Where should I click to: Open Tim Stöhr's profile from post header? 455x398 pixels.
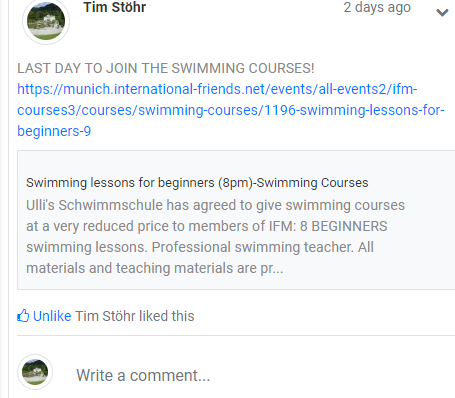click(x=115, y=7)
